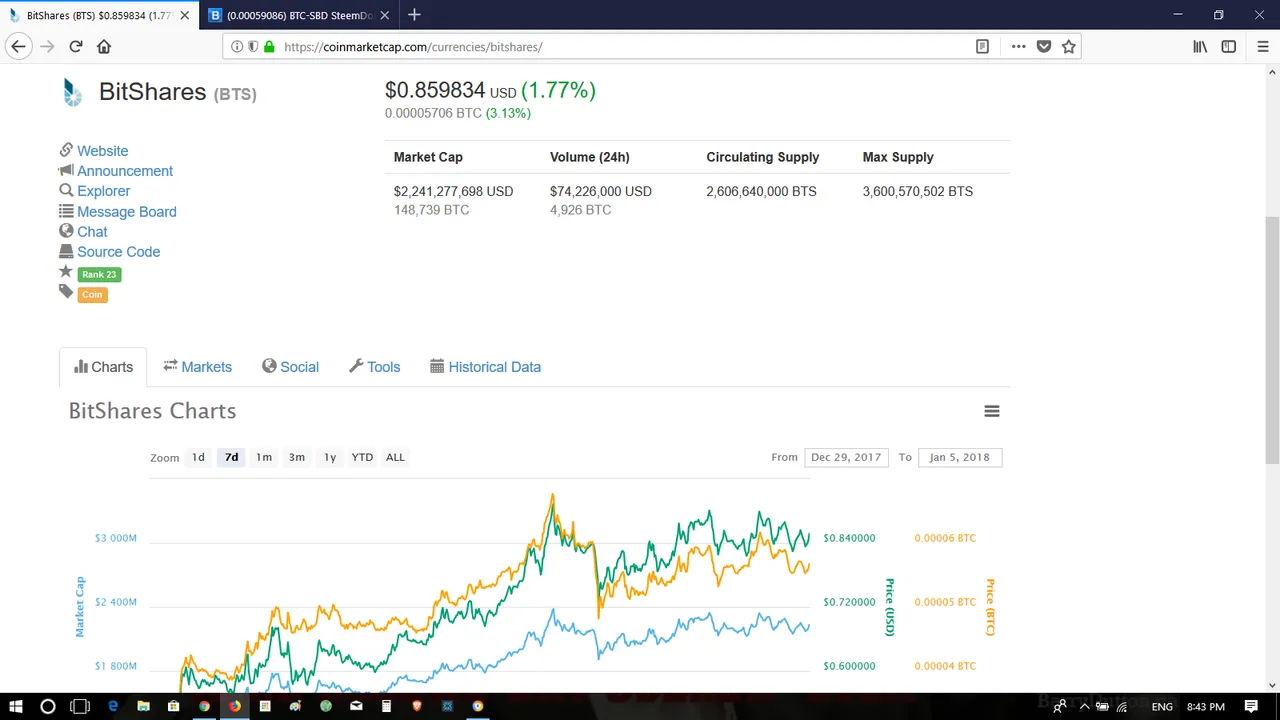Open the Action Center notifications icon

click(1251, 706)
